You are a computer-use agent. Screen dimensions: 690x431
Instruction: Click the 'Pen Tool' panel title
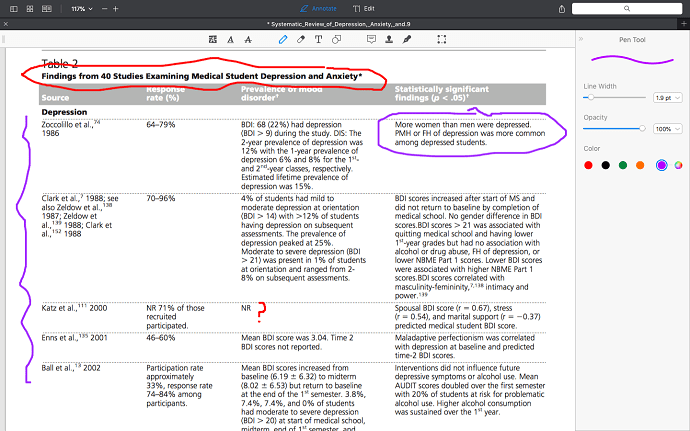[632, 40]
